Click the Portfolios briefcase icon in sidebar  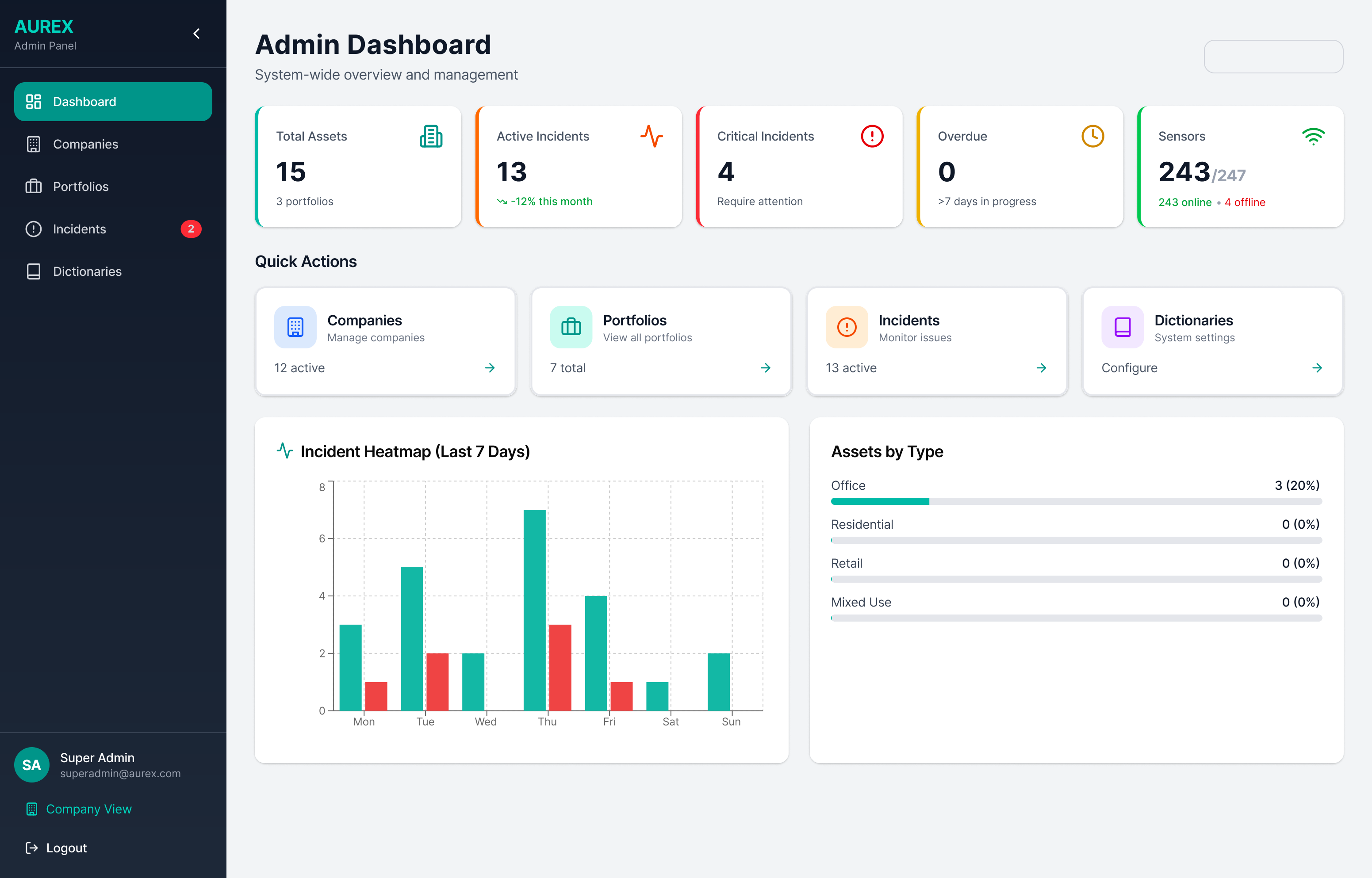pyautogui.click(x=34, y=187)
